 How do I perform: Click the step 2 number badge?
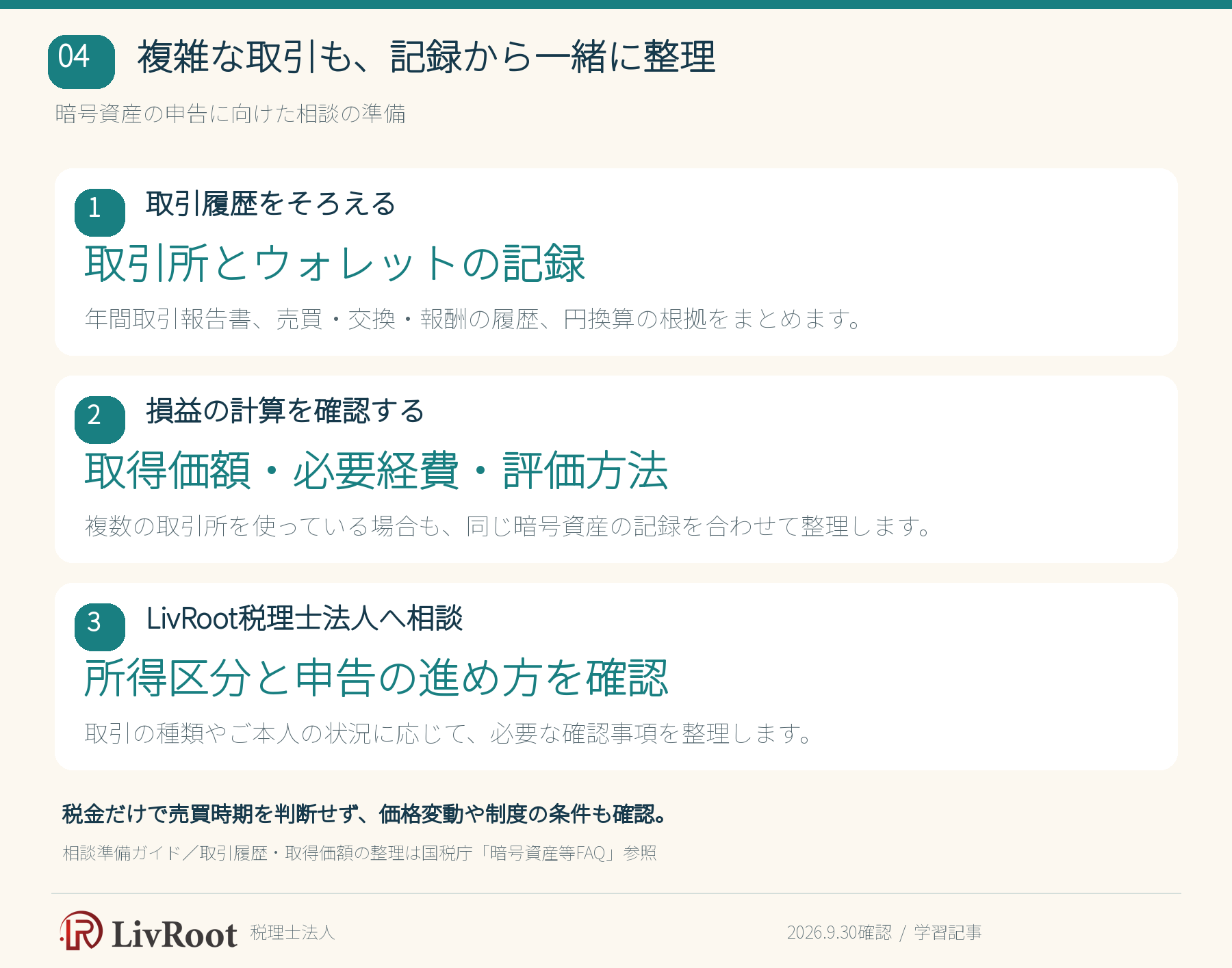(100, 420)
